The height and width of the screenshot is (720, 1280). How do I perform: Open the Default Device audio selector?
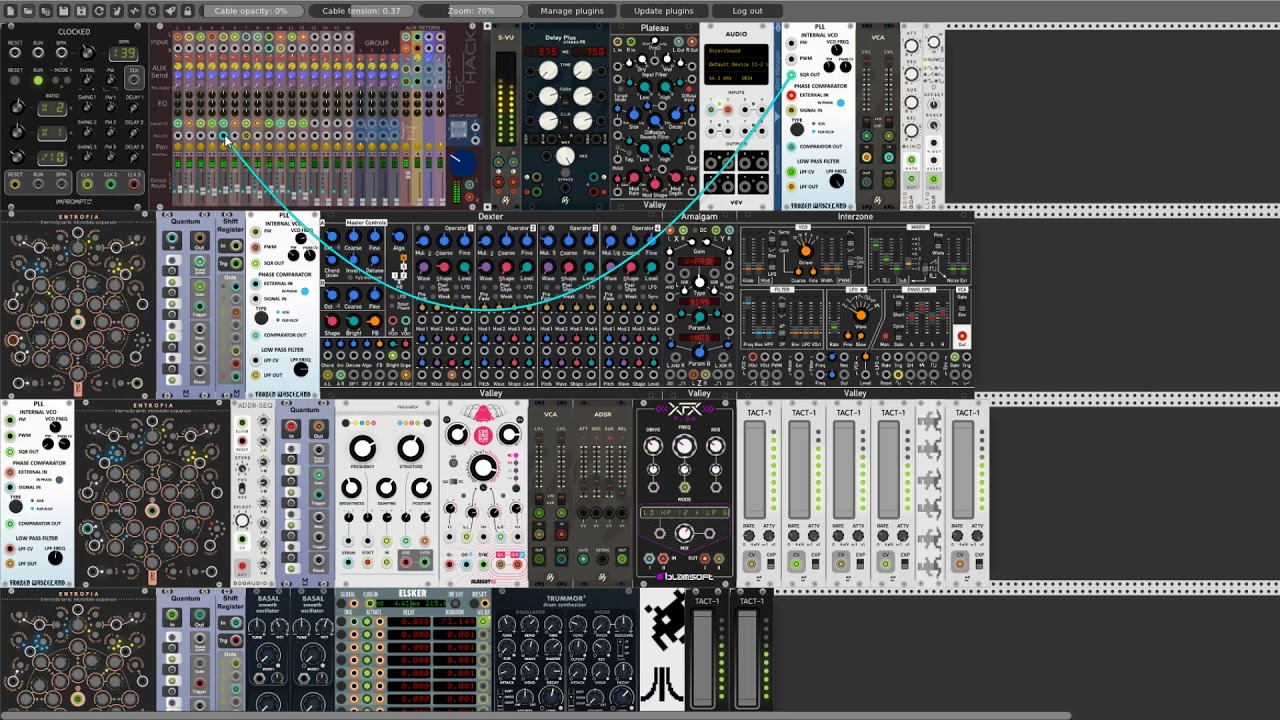pos(738,63)
